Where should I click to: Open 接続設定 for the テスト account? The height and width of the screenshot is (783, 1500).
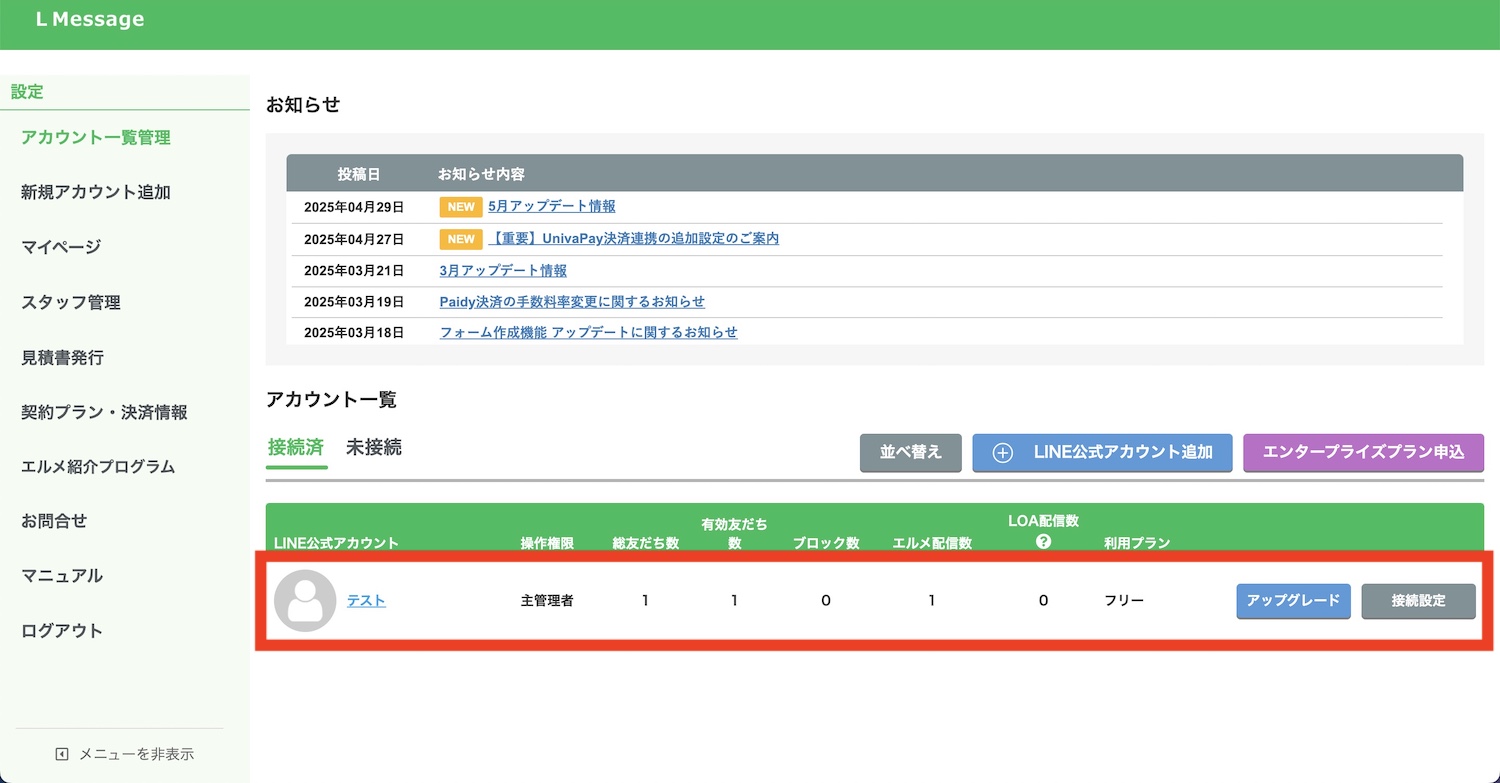(1418, 601)
